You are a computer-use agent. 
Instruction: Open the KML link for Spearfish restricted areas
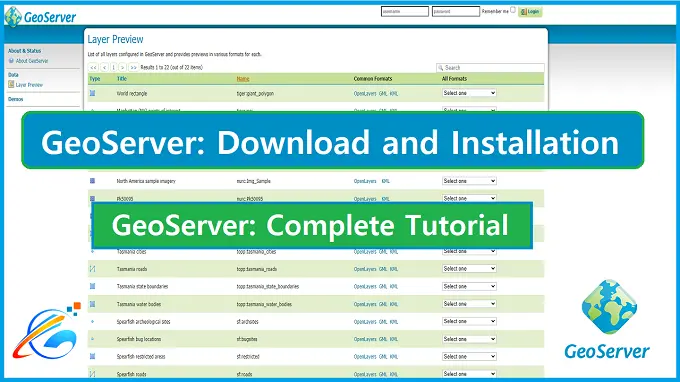[x=394, y=357]
